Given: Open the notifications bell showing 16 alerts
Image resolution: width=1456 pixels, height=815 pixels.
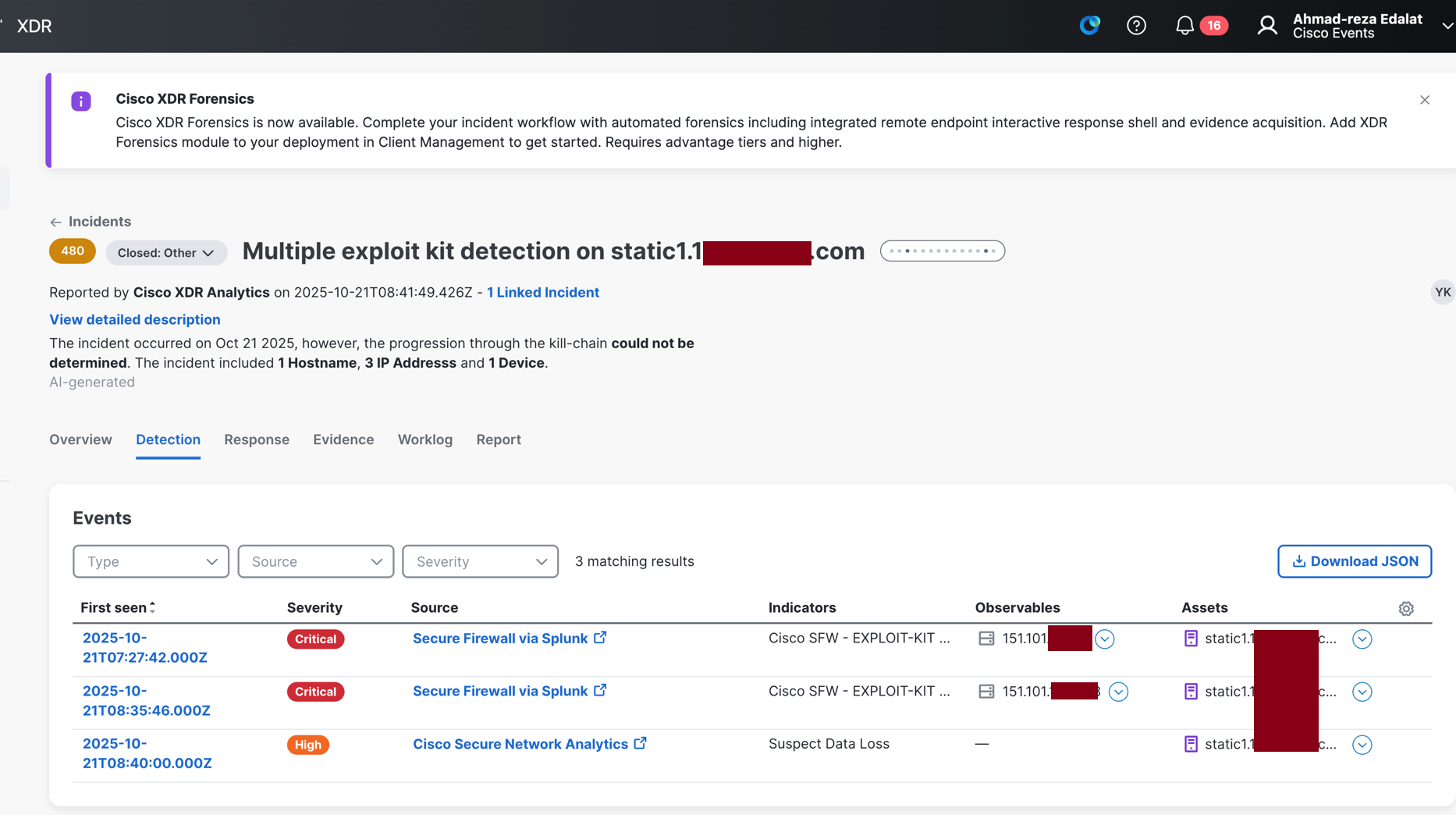Looking at the screenshot, I should 1184,25.
